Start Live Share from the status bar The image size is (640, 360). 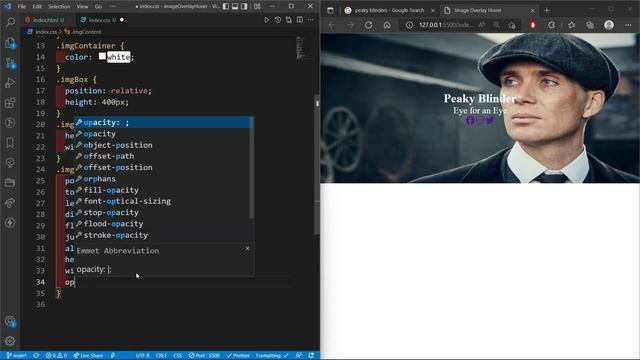point(88,356)
